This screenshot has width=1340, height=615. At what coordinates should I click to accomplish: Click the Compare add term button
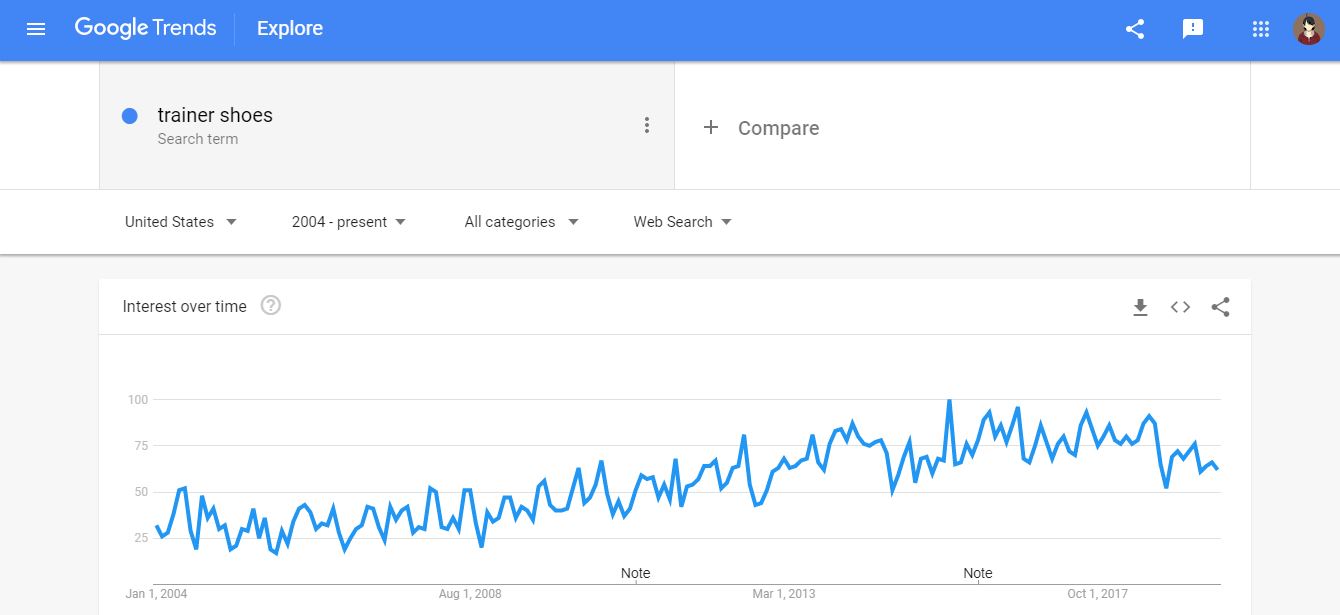click(x=761, y=128)
